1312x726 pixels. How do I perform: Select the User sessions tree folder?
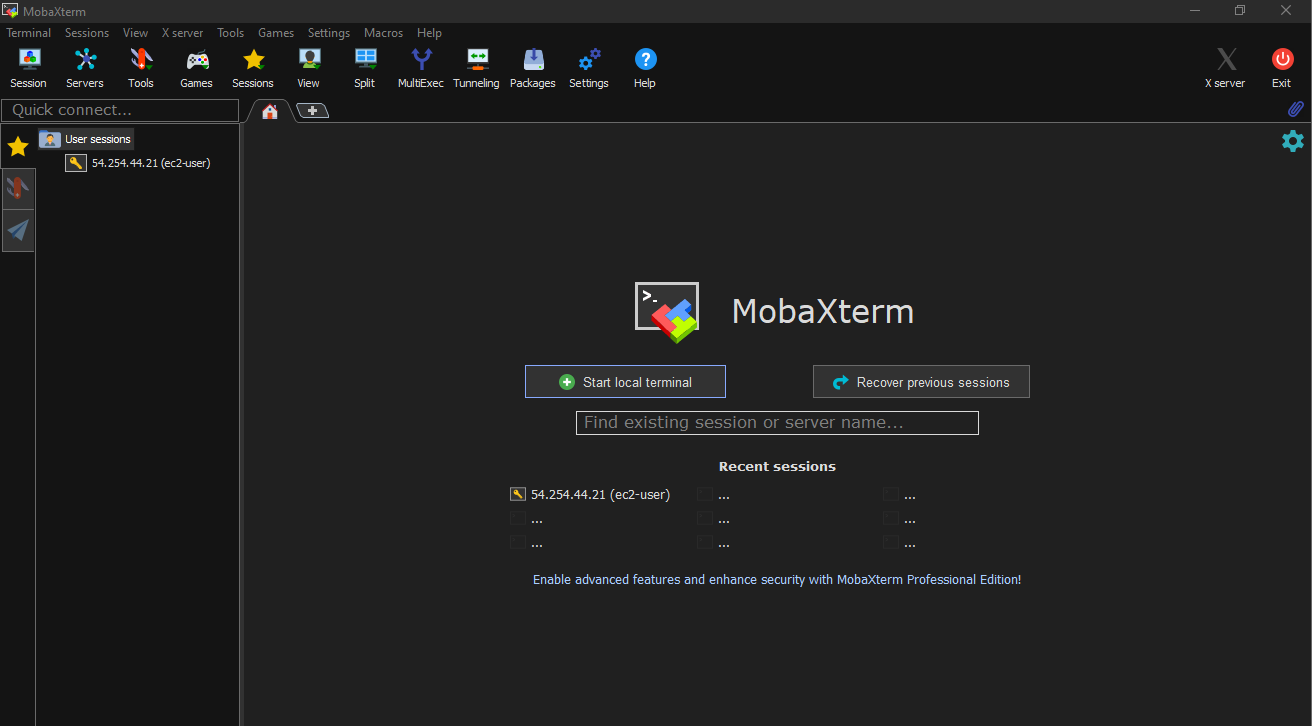click(x=86, y=139)
